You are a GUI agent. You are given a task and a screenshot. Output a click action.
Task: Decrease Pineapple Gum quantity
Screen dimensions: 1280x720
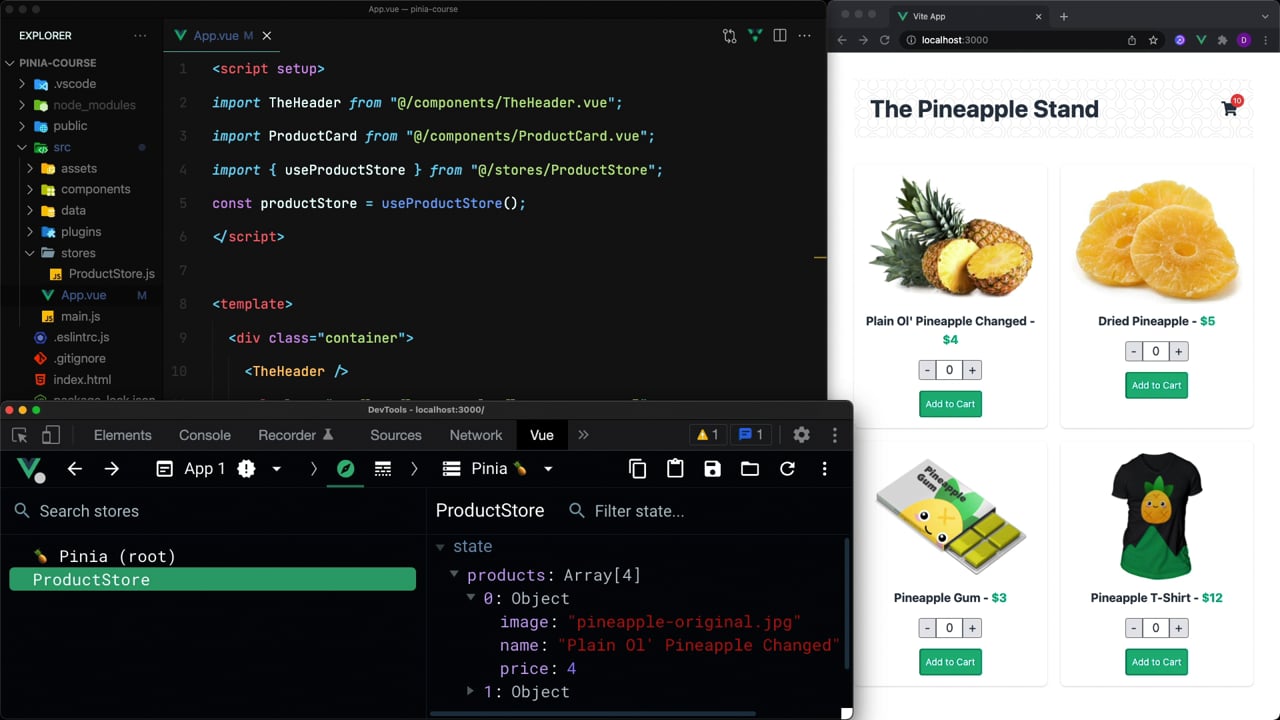(927, 628)
